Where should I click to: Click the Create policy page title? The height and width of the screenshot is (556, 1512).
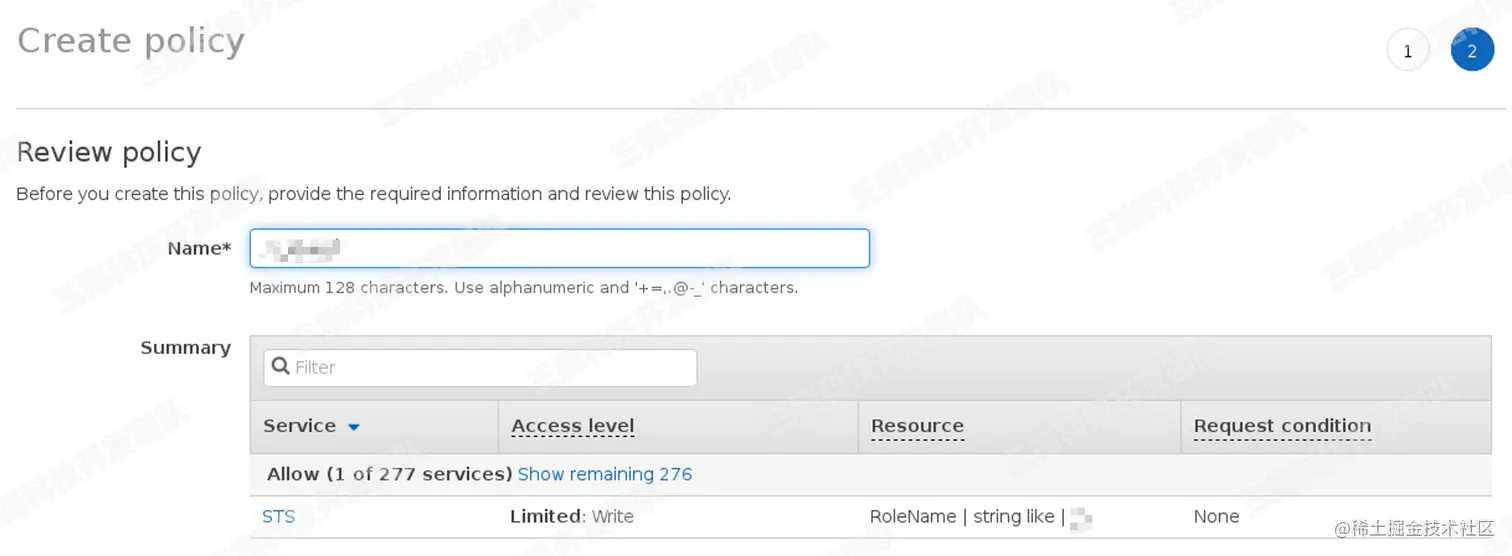coord(131,41)
